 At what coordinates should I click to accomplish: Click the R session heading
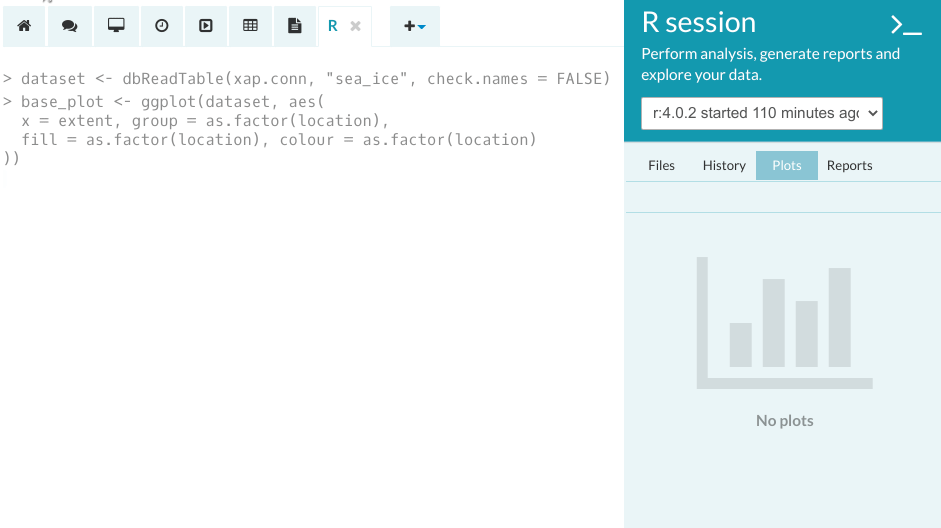tap(699, 22)
